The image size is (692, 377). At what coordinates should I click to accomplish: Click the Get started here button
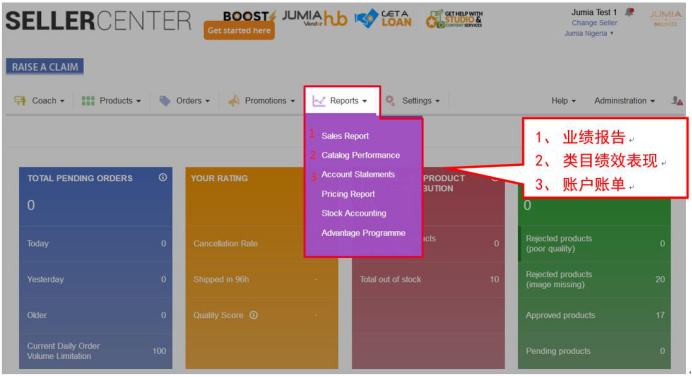(239, 30)
